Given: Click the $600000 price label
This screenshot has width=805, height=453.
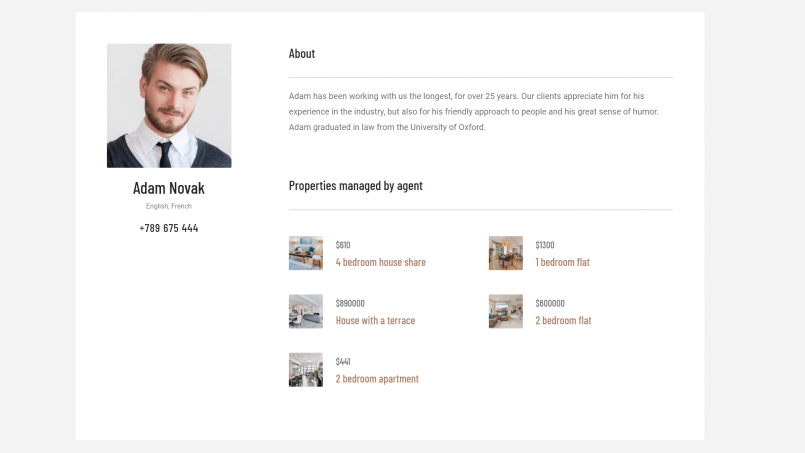Looking at the screenshot, I should [550, 304].
